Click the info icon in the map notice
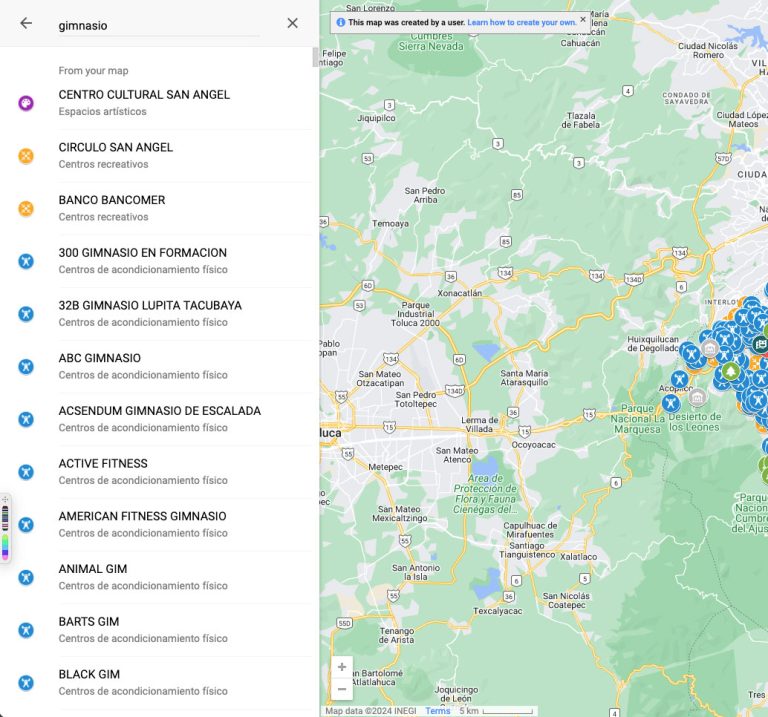 point(341,23)
